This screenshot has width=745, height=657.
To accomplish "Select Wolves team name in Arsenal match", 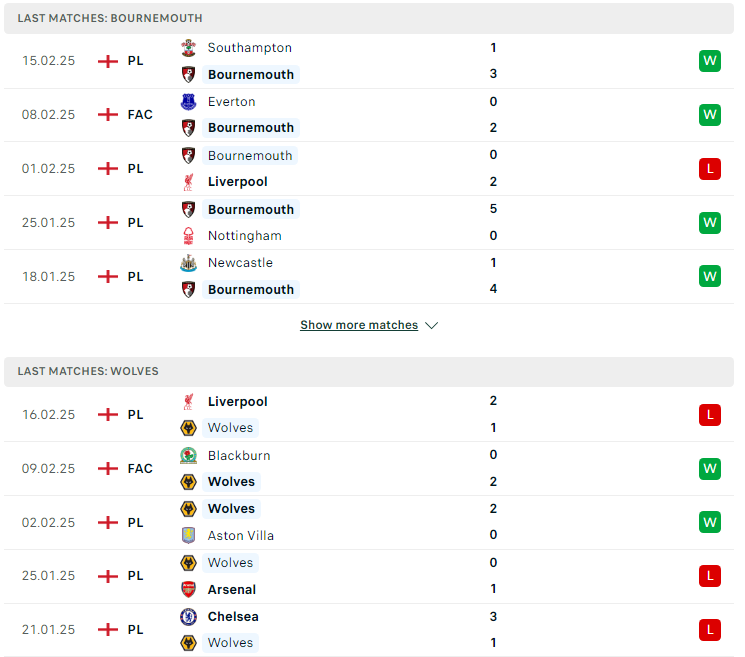I will point(230,562).
